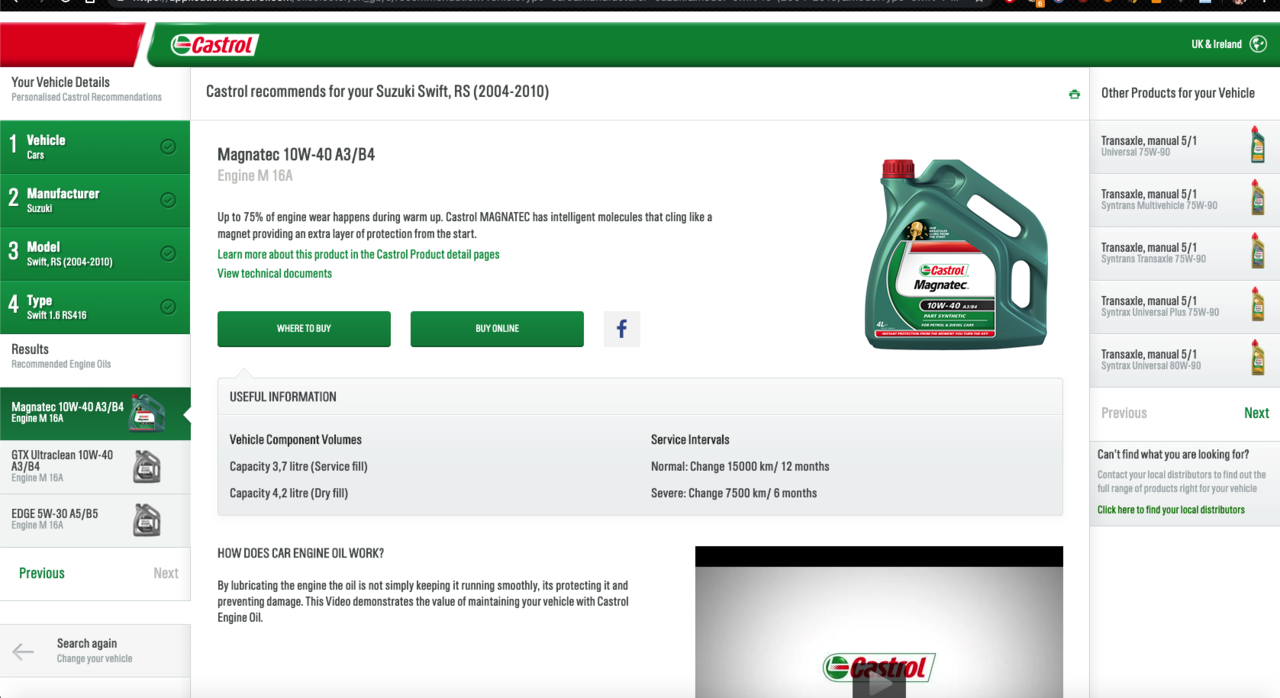Open UK & Ireland region selector

coord(1229,44)
